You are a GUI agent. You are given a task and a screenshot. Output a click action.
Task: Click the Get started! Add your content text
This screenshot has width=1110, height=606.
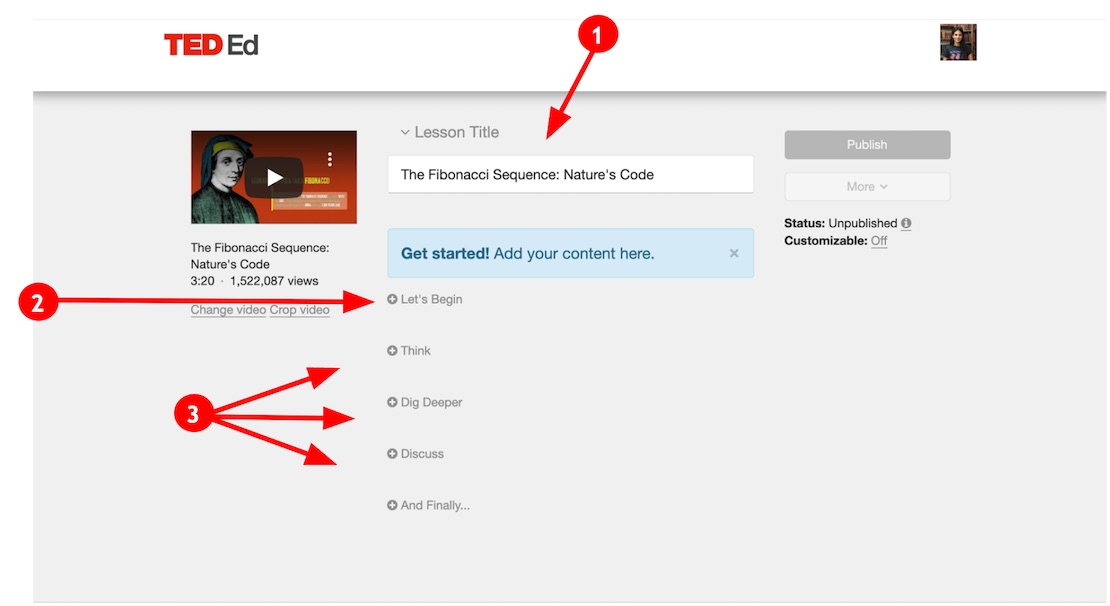click(x=527, y=253)
